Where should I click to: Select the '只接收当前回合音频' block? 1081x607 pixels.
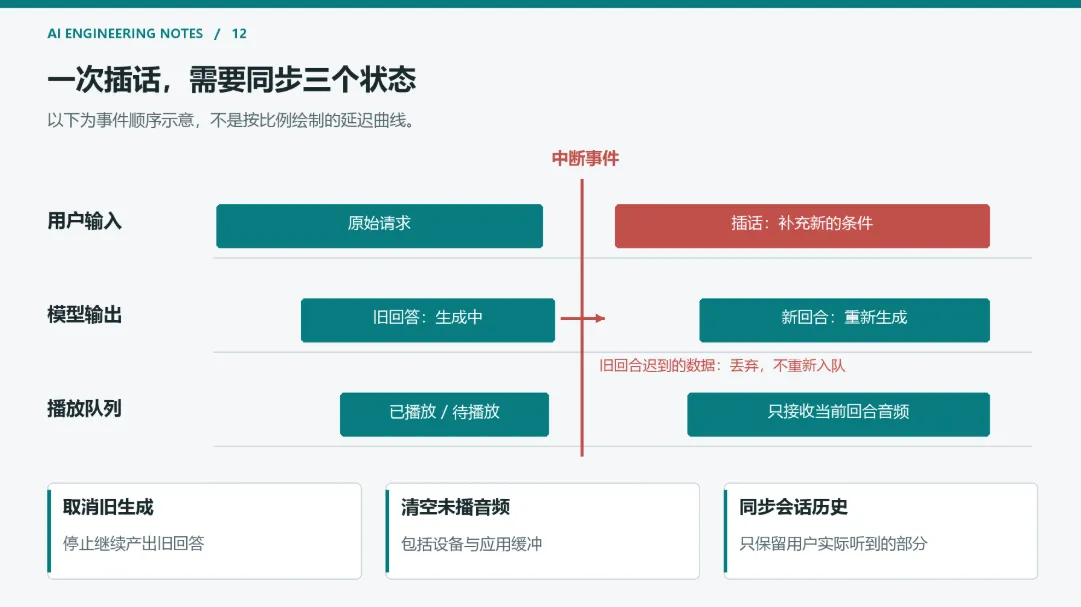coord(838,415)
